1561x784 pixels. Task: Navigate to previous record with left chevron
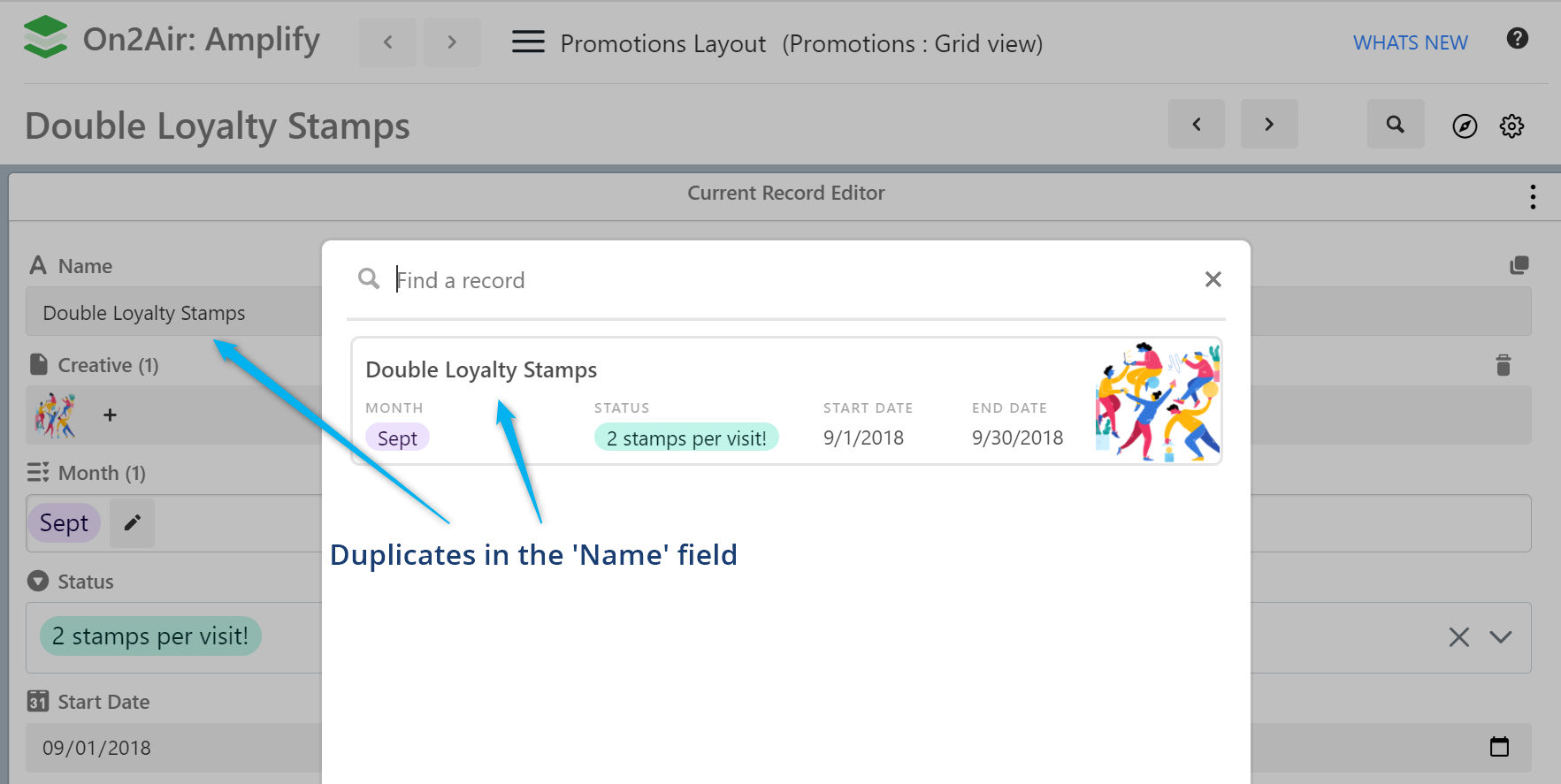click(x=1197, y=124)
